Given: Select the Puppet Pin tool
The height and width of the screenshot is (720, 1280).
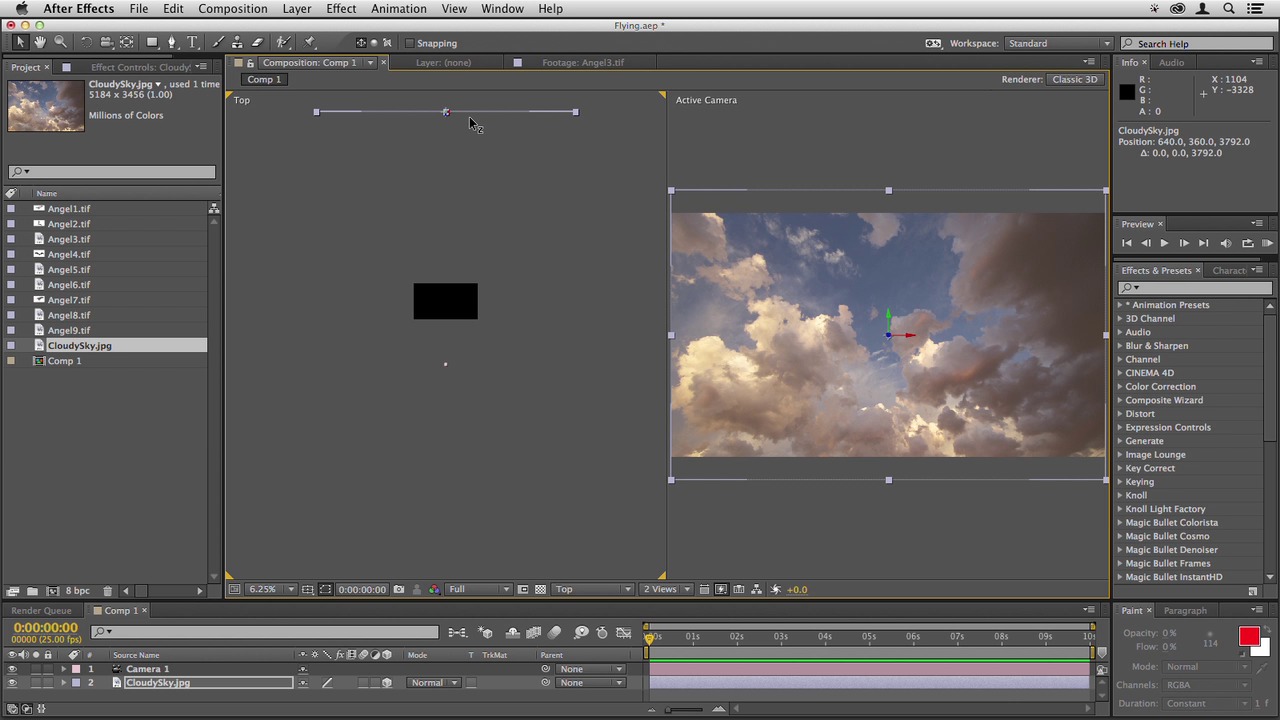Looking at the screenshot, I should tap(310, 42).
